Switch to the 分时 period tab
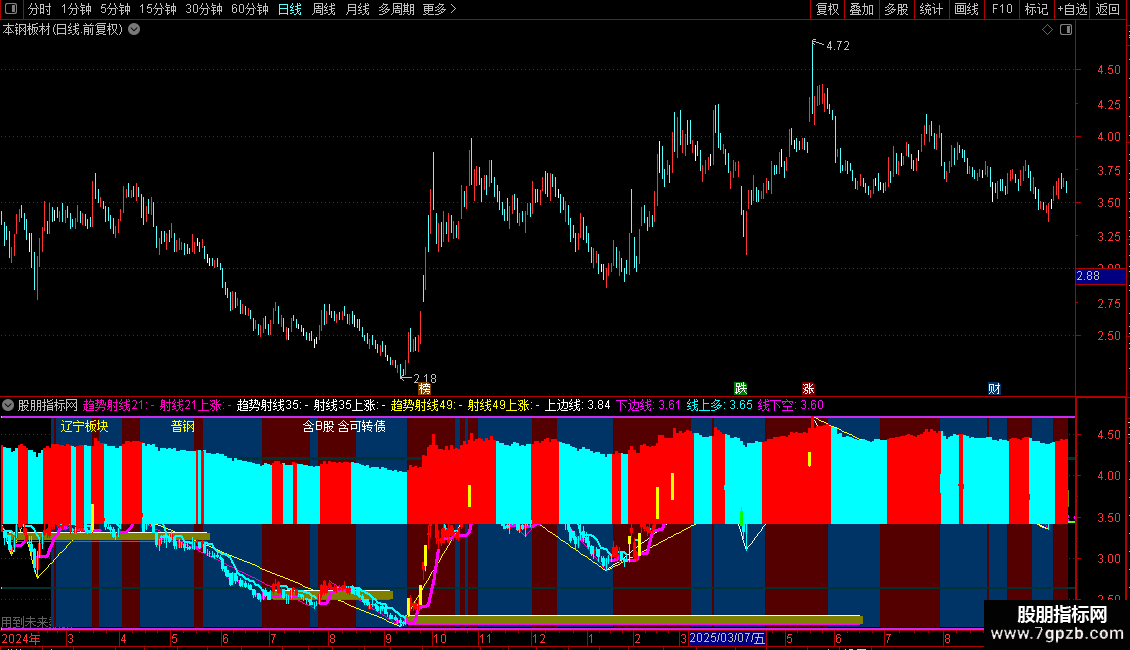The image size is (1130, 650). click(40, 9)
